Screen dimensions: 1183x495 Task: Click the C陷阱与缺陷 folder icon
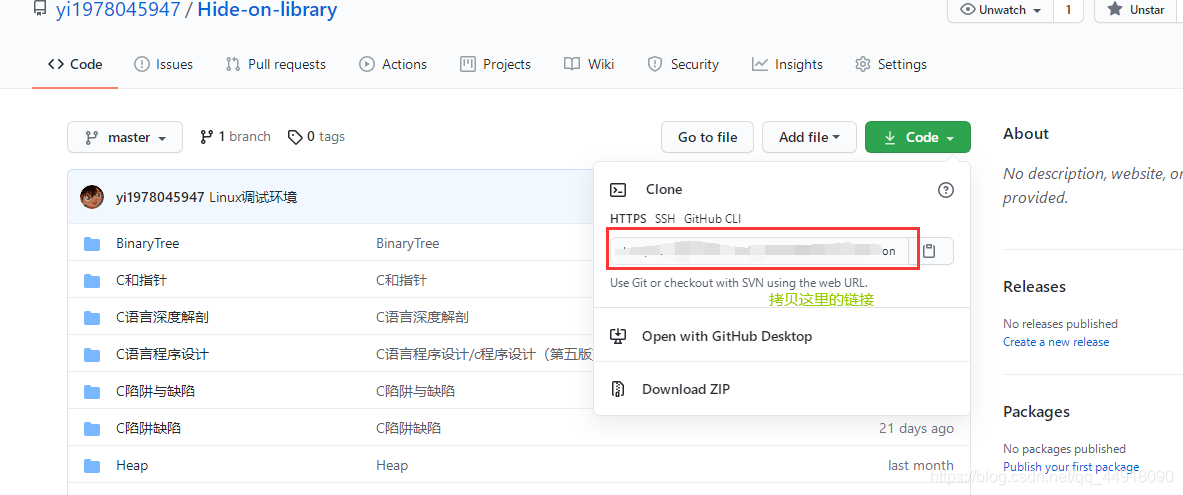pyautogui.click(x=92, y=392)
